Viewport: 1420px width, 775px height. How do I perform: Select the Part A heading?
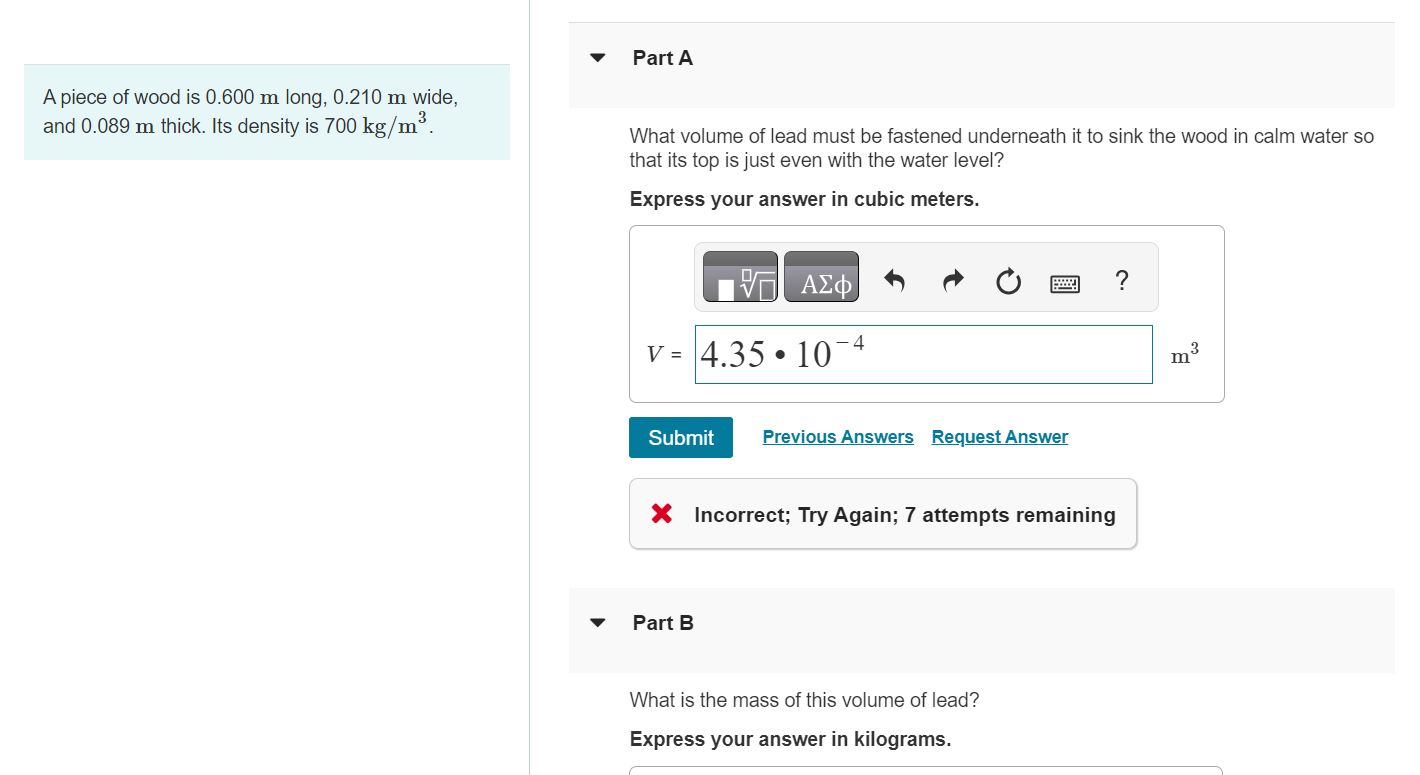point(662,57)
